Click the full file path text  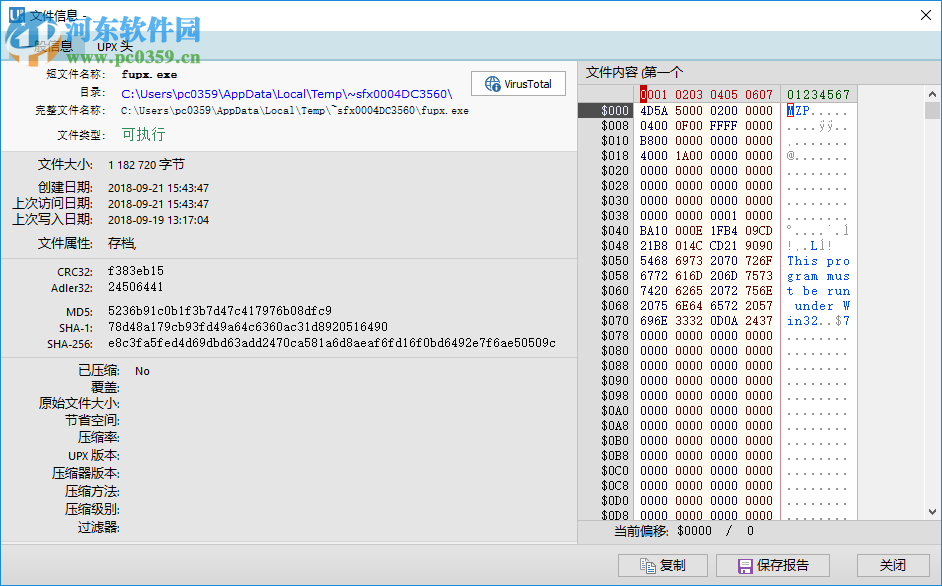(x=294, y=111)
